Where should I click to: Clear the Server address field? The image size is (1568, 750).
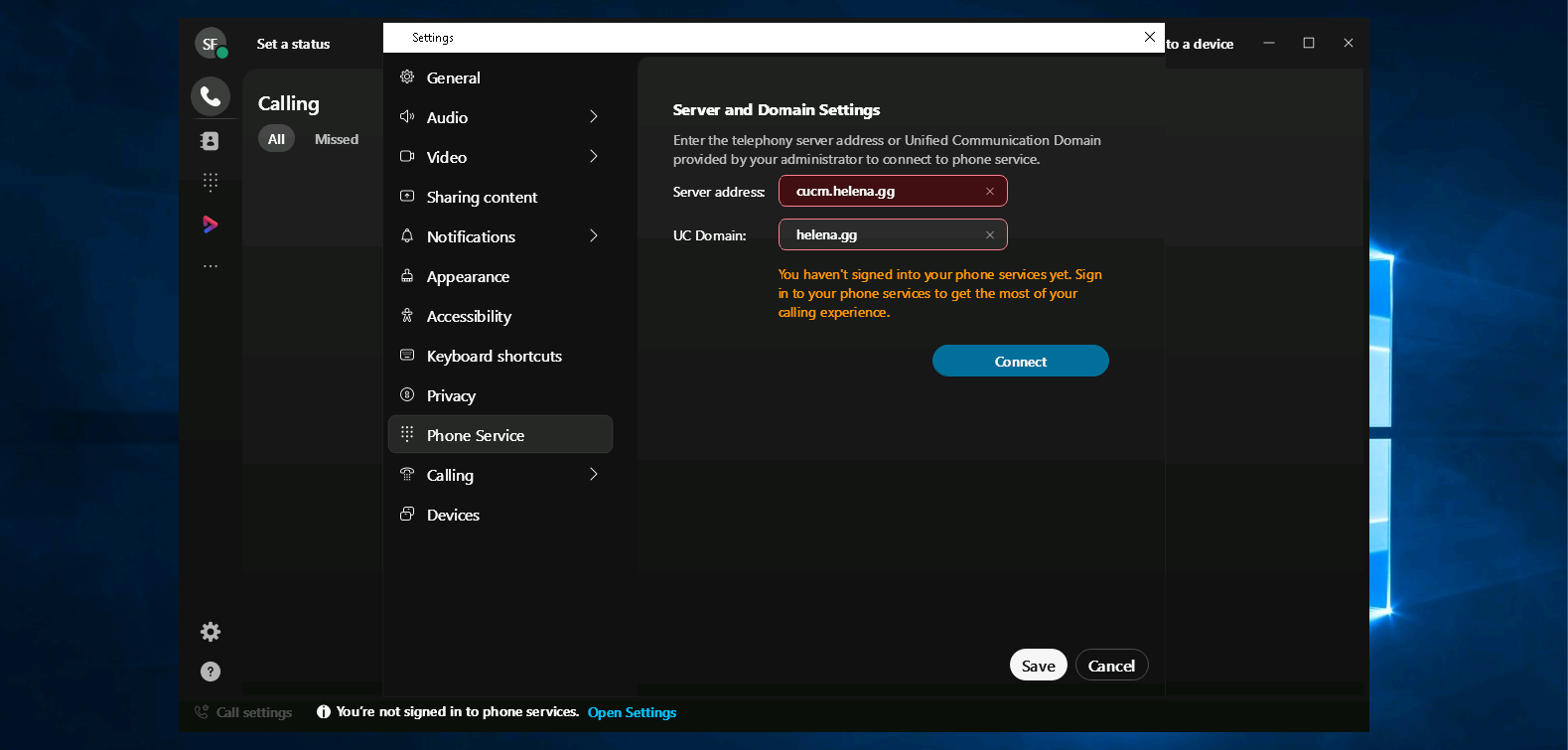pos(989,192)
